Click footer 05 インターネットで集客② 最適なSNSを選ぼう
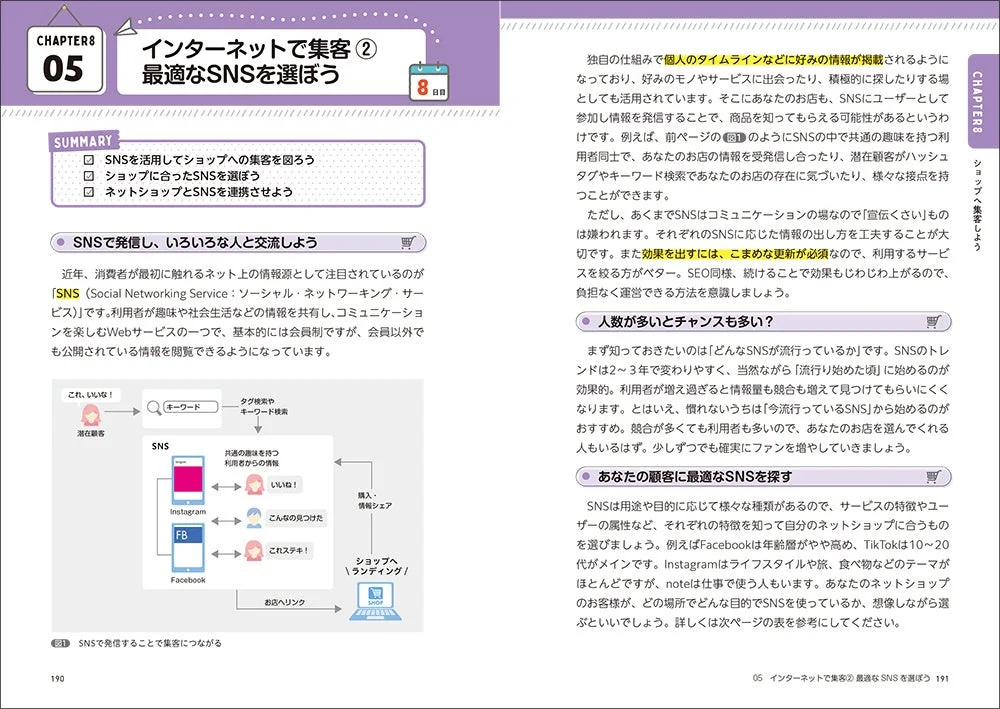1000x709 pixels. pyautogui.click(x=841, y=678)
